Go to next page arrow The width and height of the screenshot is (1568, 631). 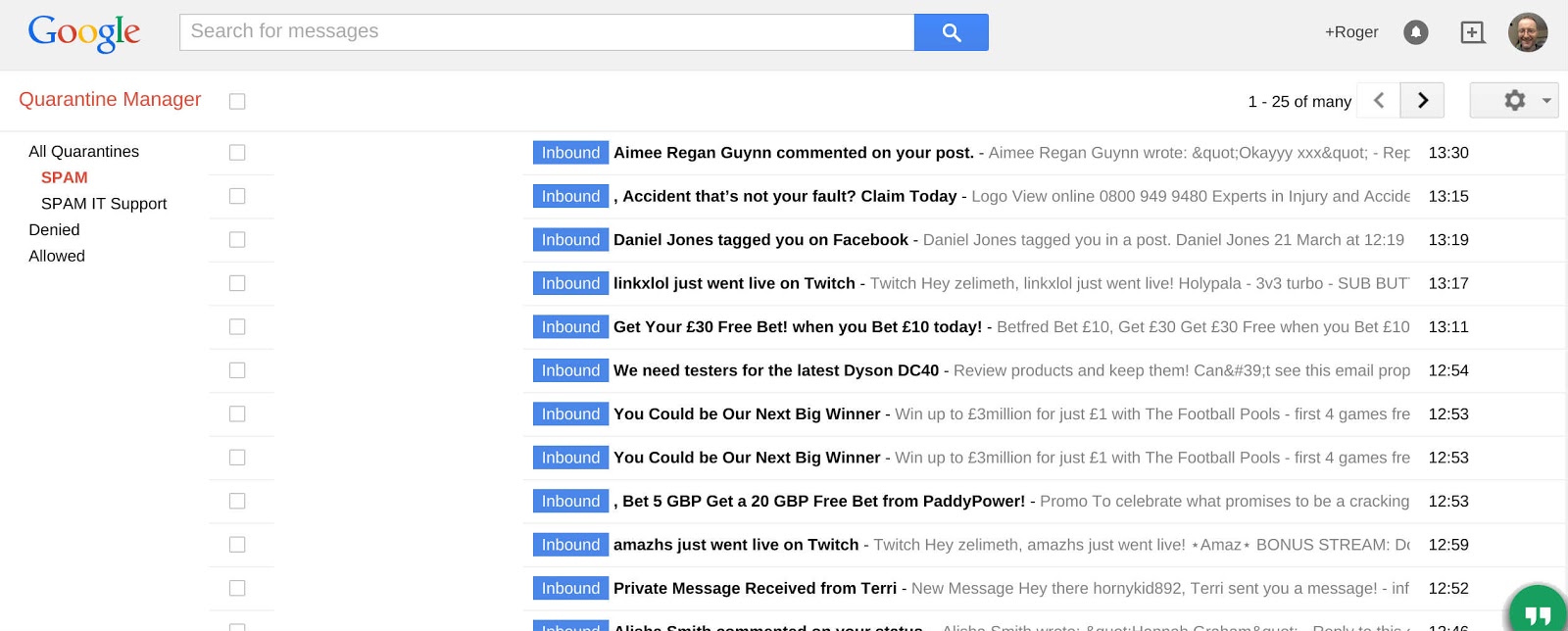1423,100
